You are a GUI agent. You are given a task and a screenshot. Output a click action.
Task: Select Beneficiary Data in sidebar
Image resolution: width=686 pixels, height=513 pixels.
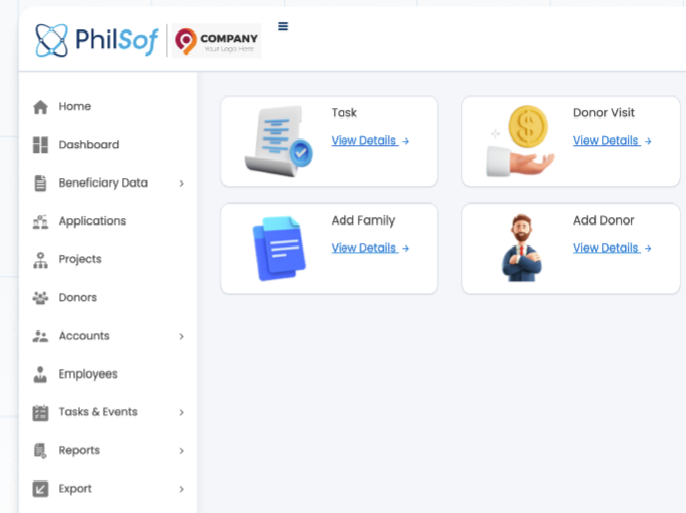pyautogui.click(x=102, y=183)
